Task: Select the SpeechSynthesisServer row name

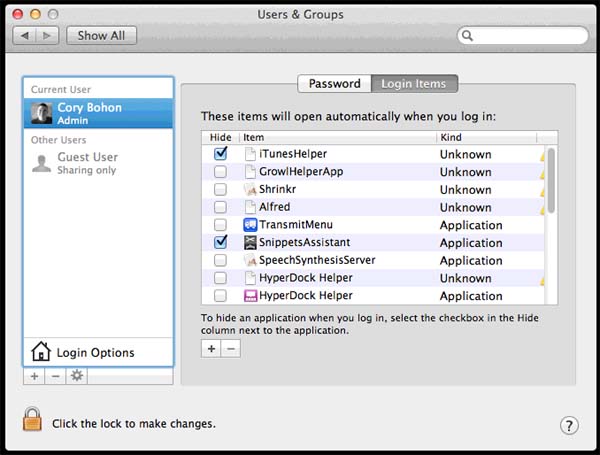Action: [x=317, y=260]
